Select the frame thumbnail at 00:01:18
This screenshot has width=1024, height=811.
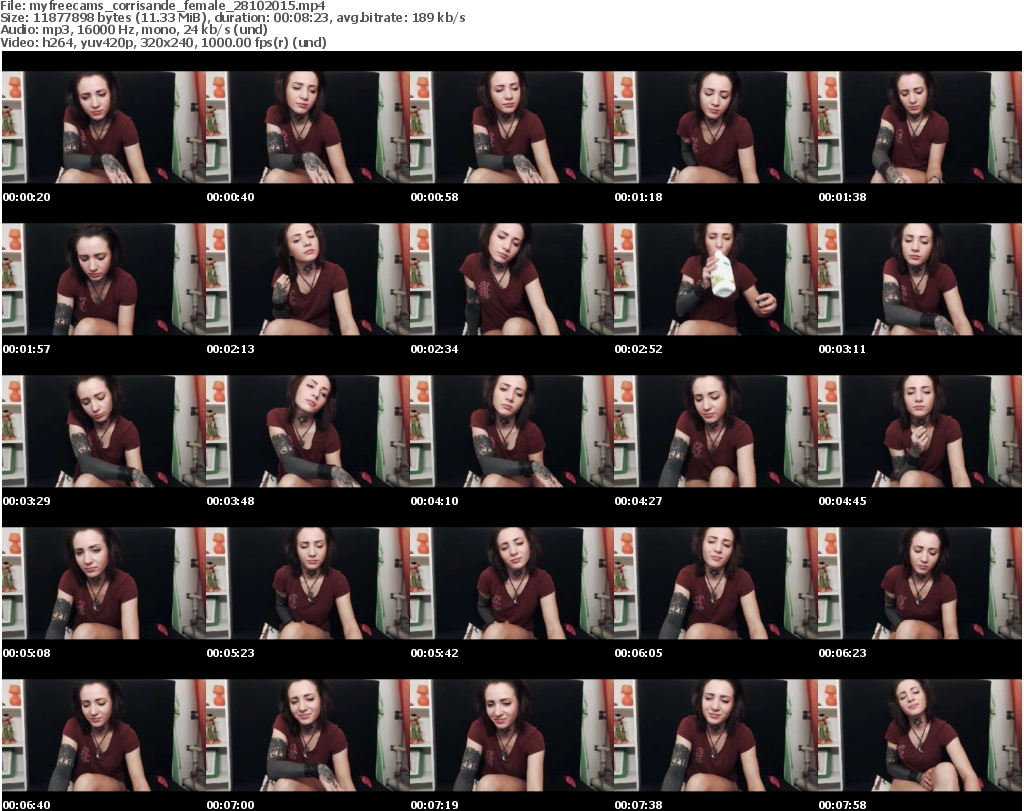pyautogui.click(x=716, y=127)
